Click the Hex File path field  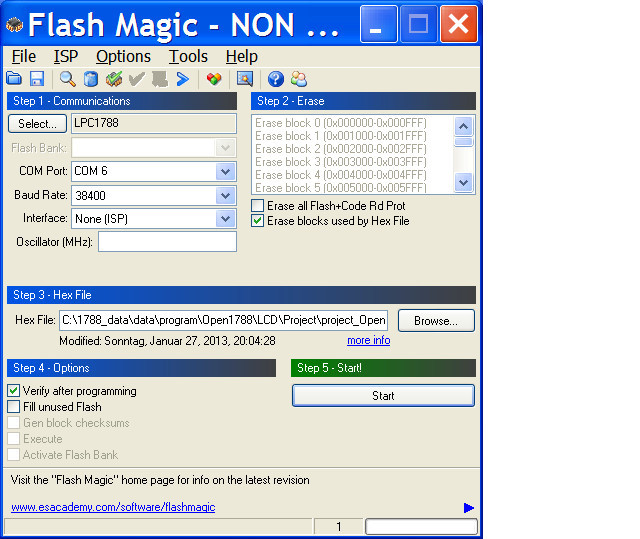pyautogui.click(x=223, y=320)
